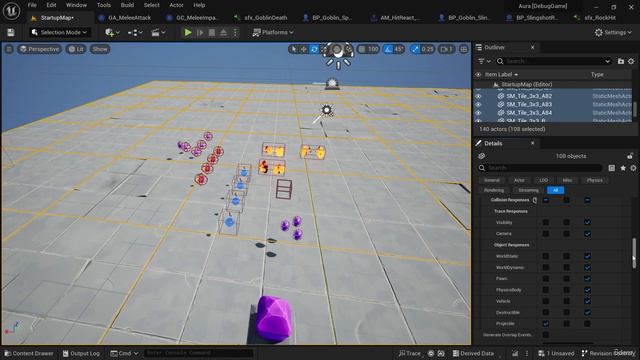Click the frame skip button
This screenshot has width=640, height=360.
(200, 32)
